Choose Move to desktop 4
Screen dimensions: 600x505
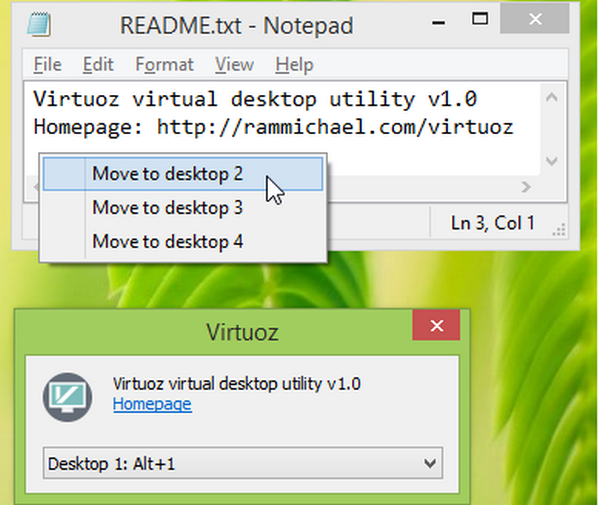tap(183, 242)
